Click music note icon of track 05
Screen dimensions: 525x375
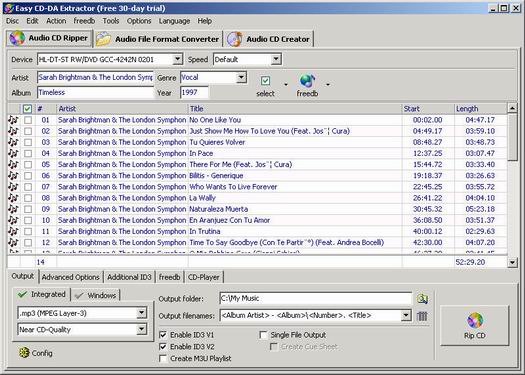13,164
